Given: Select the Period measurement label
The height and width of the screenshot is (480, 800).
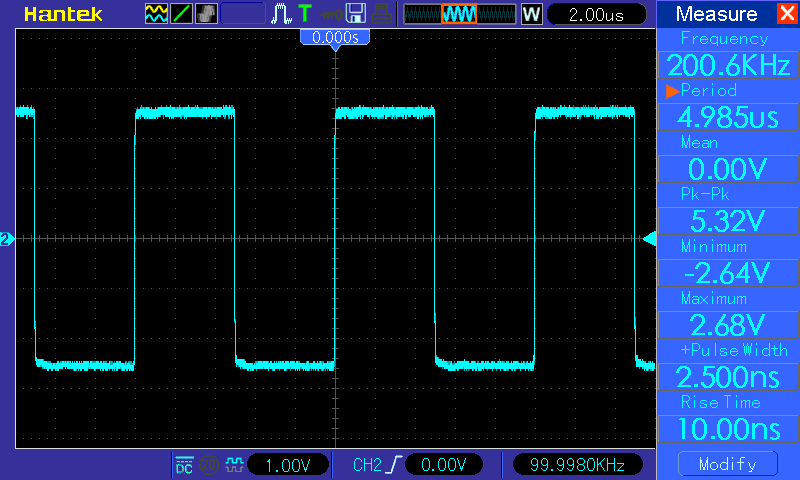Looking at the screenshot, I should pyautogui.click(x=709, y=91).
